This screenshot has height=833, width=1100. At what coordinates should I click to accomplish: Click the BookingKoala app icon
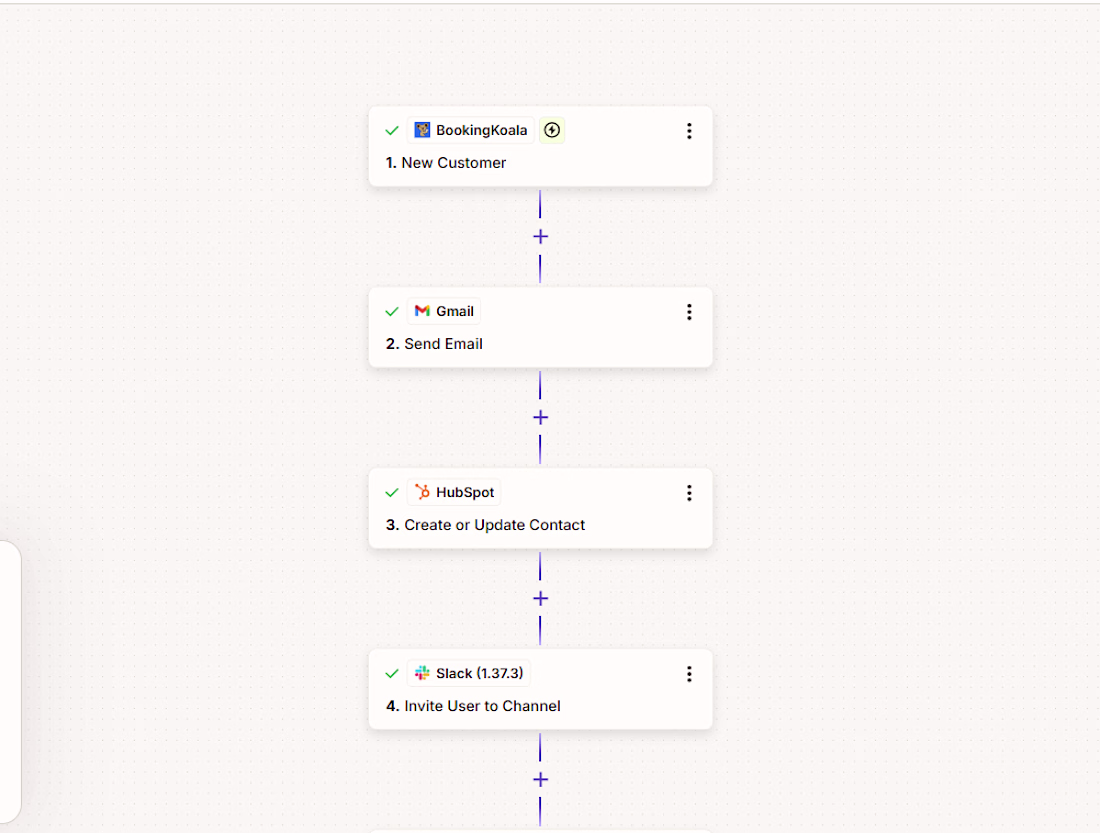click(422, 130)
